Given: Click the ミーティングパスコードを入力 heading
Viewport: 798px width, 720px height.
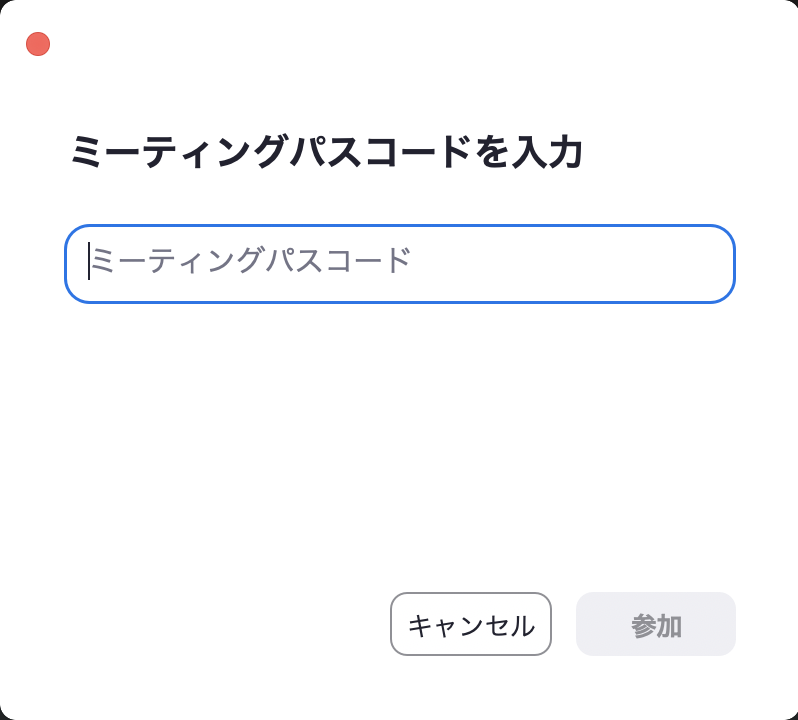Looking at the screenshot, I should 326,153.
